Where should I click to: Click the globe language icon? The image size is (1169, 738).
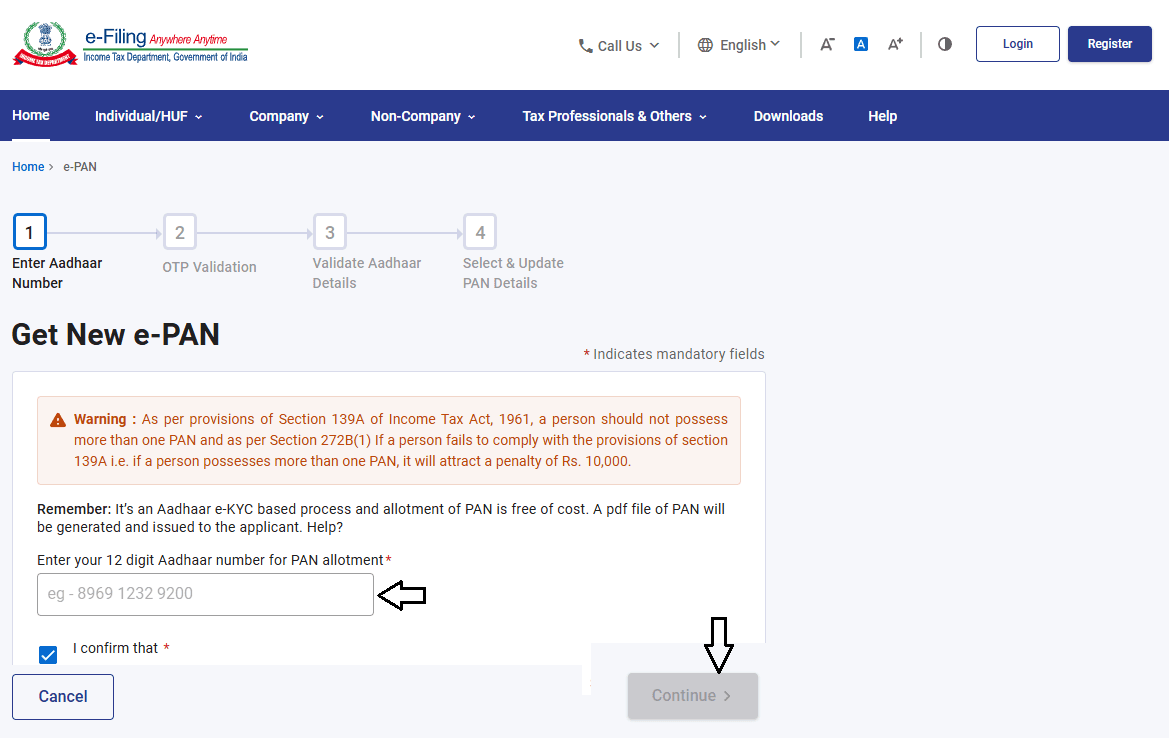click(704, 44)
